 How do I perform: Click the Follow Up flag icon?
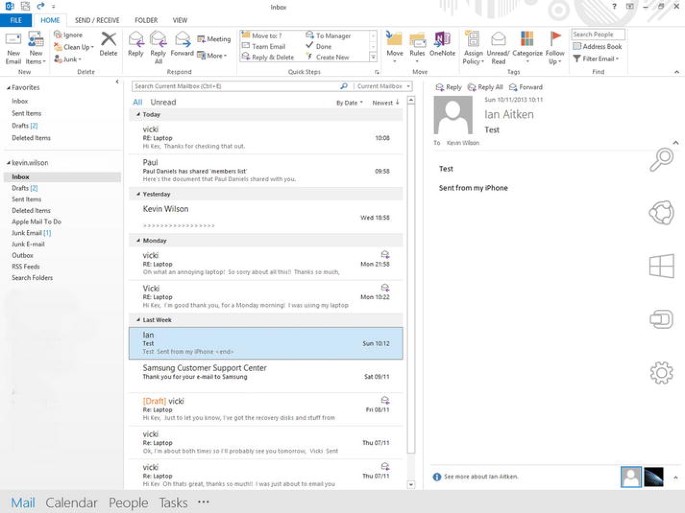point(555,38)
